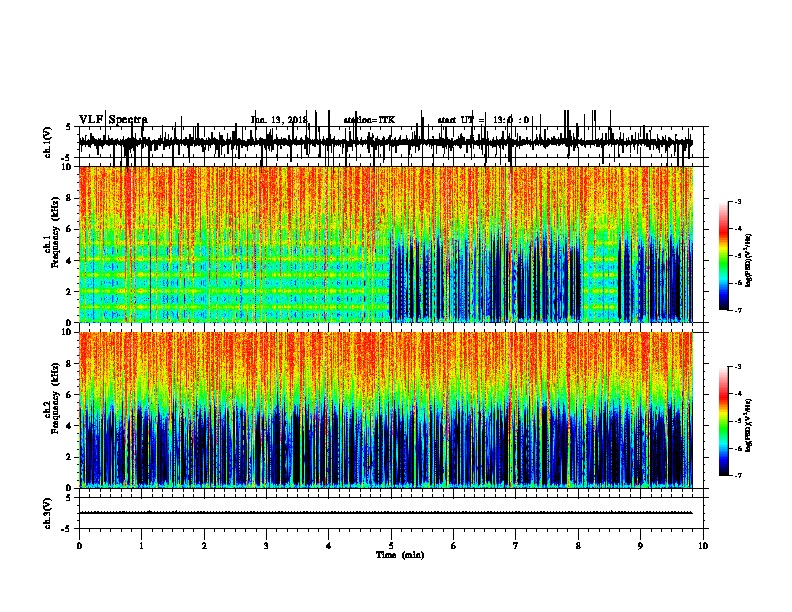Click the x-axis tick label "0" minutes
This screenshot has width=792, height=612.
point(79,545)
